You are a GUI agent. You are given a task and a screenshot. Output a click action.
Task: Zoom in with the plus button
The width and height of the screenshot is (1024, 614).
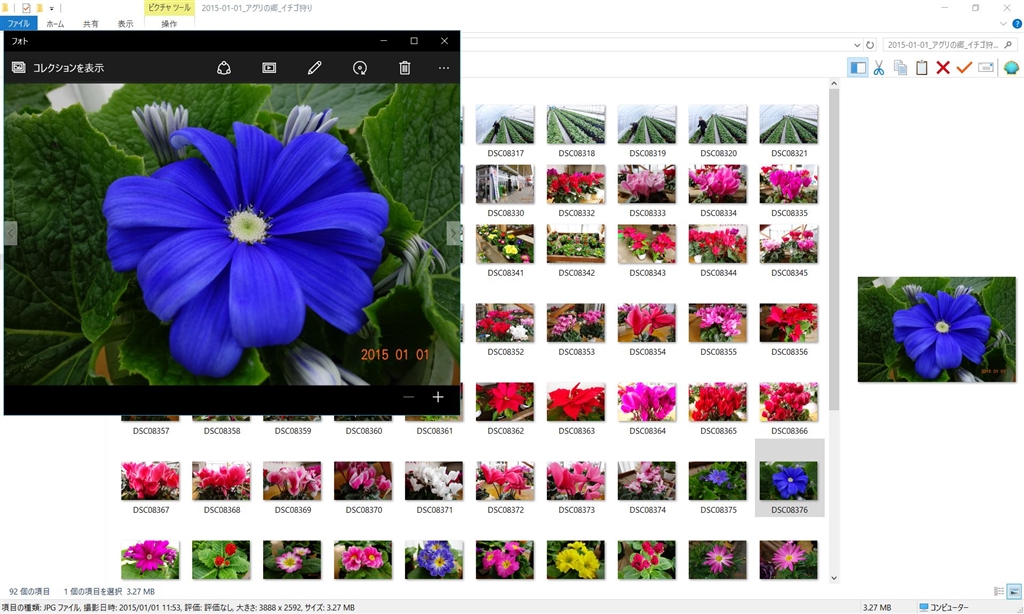438,397
